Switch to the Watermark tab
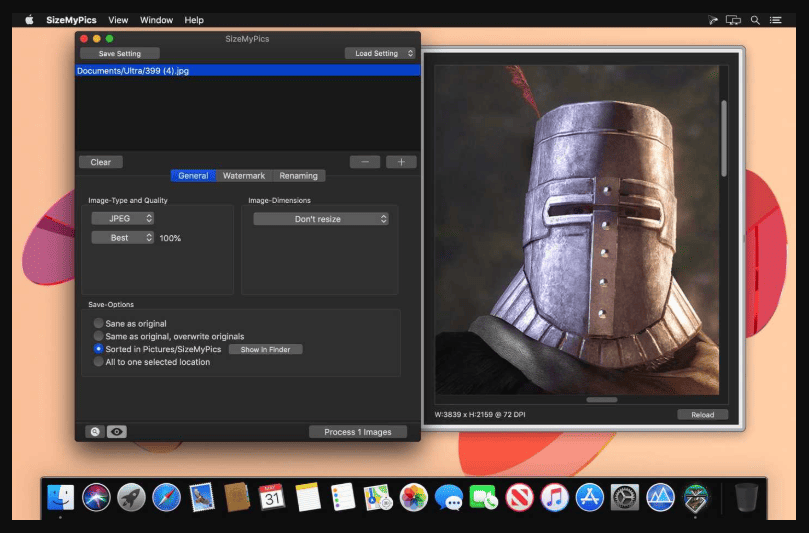Screen dimensions: 809x533 (244, 175)
